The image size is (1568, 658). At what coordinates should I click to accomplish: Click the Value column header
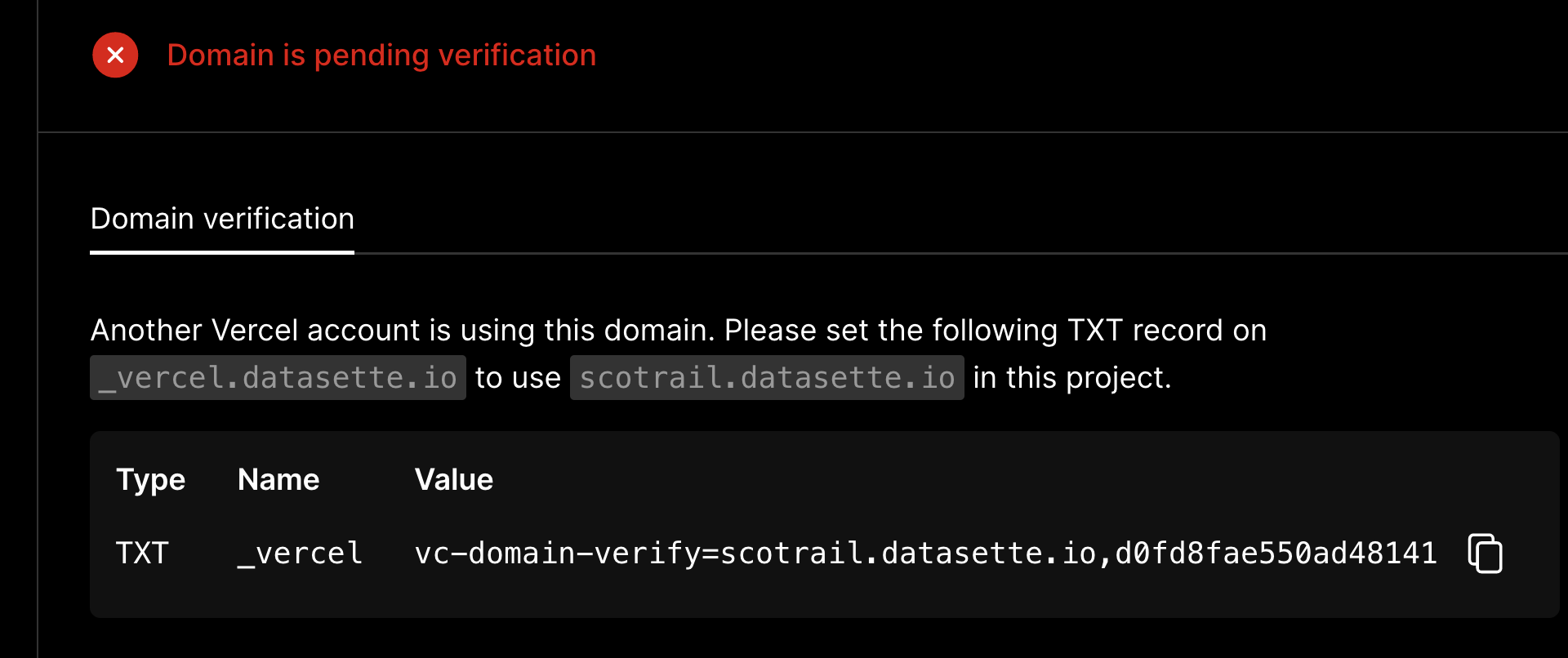point(454,480)
